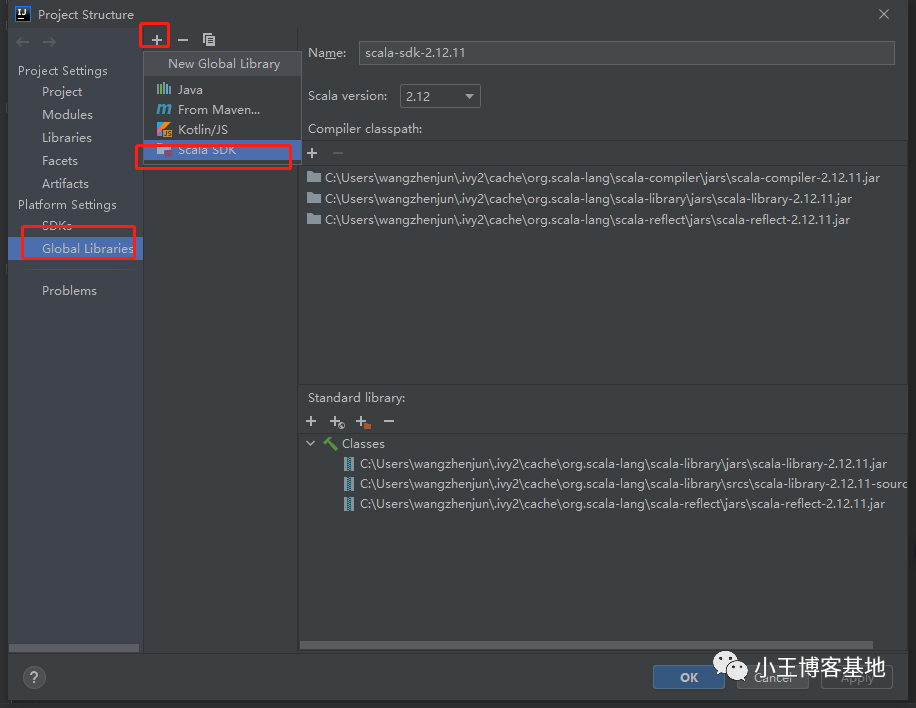Navigate forward with the right arrow
The width and height of the screenshot is (916, 708).
tap(49, 42)
